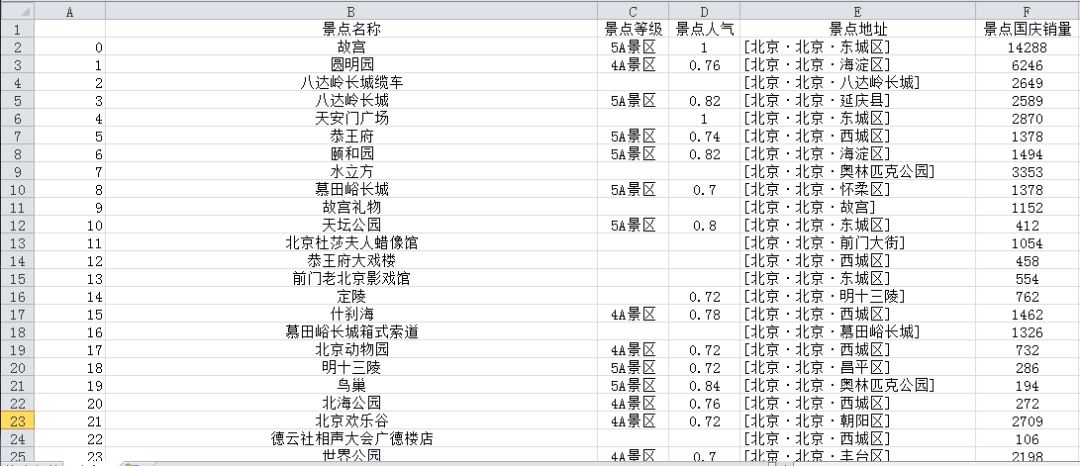Select column E header
Image resolution: width=1080 pixels, height=466 pixels.
pyautogui.click(x=858, y=10)
